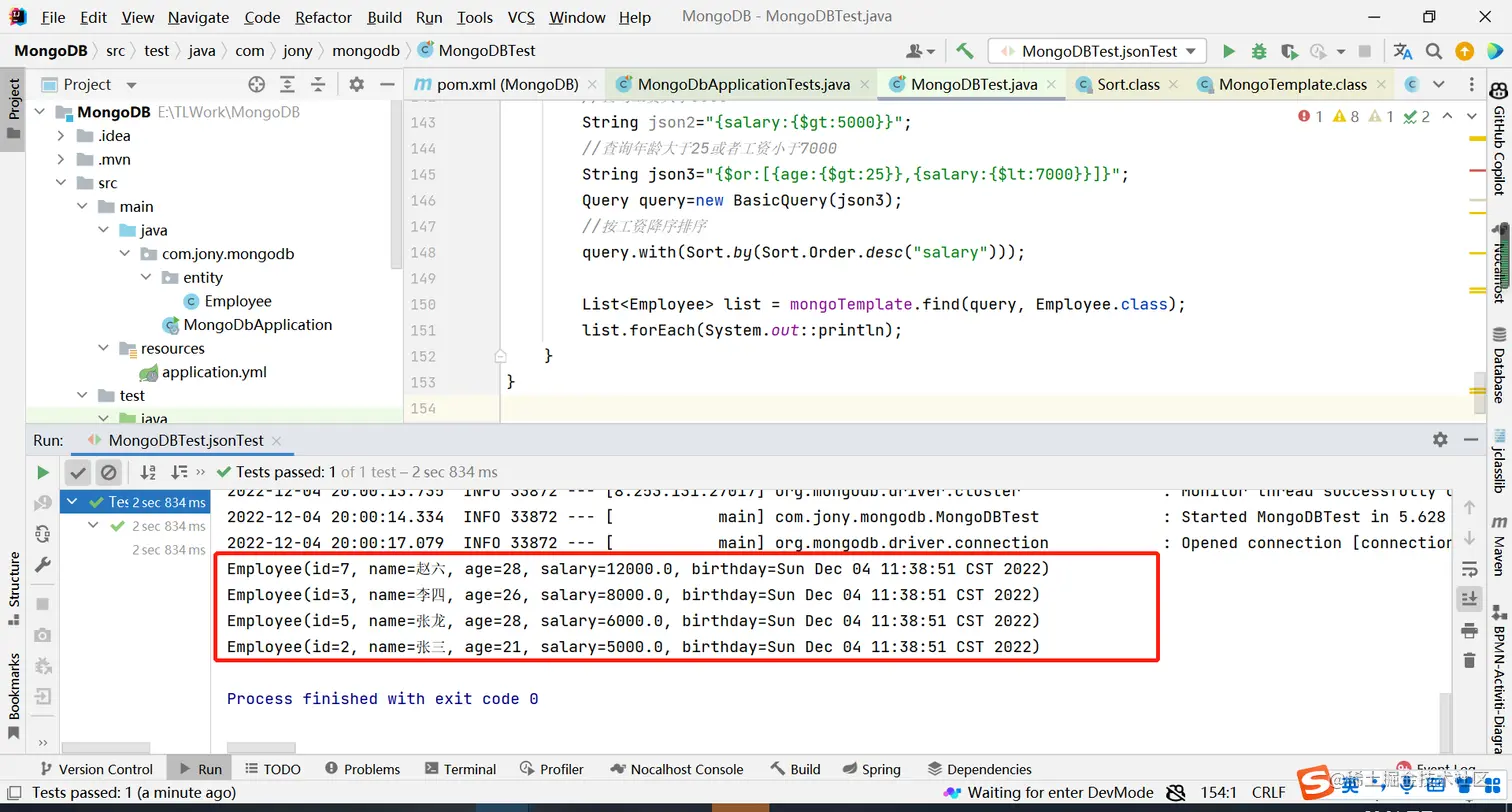The image size is (1512, 812).
Task: Switch to Sort.class tab
Action: 1128,85
